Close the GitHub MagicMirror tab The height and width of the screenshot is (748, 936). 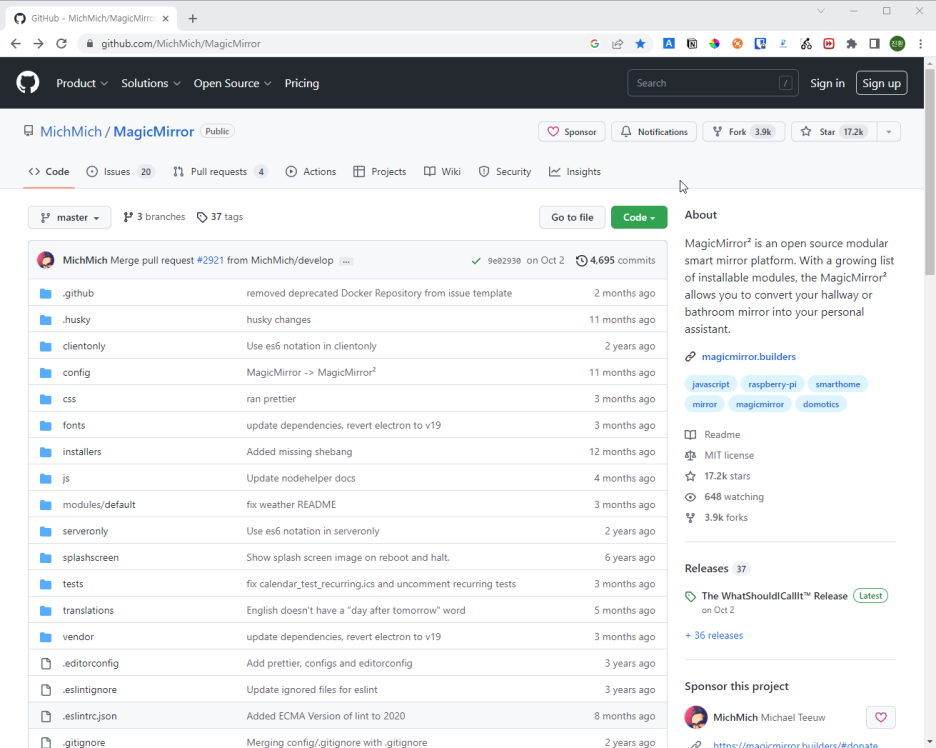(x=165, y=19)
